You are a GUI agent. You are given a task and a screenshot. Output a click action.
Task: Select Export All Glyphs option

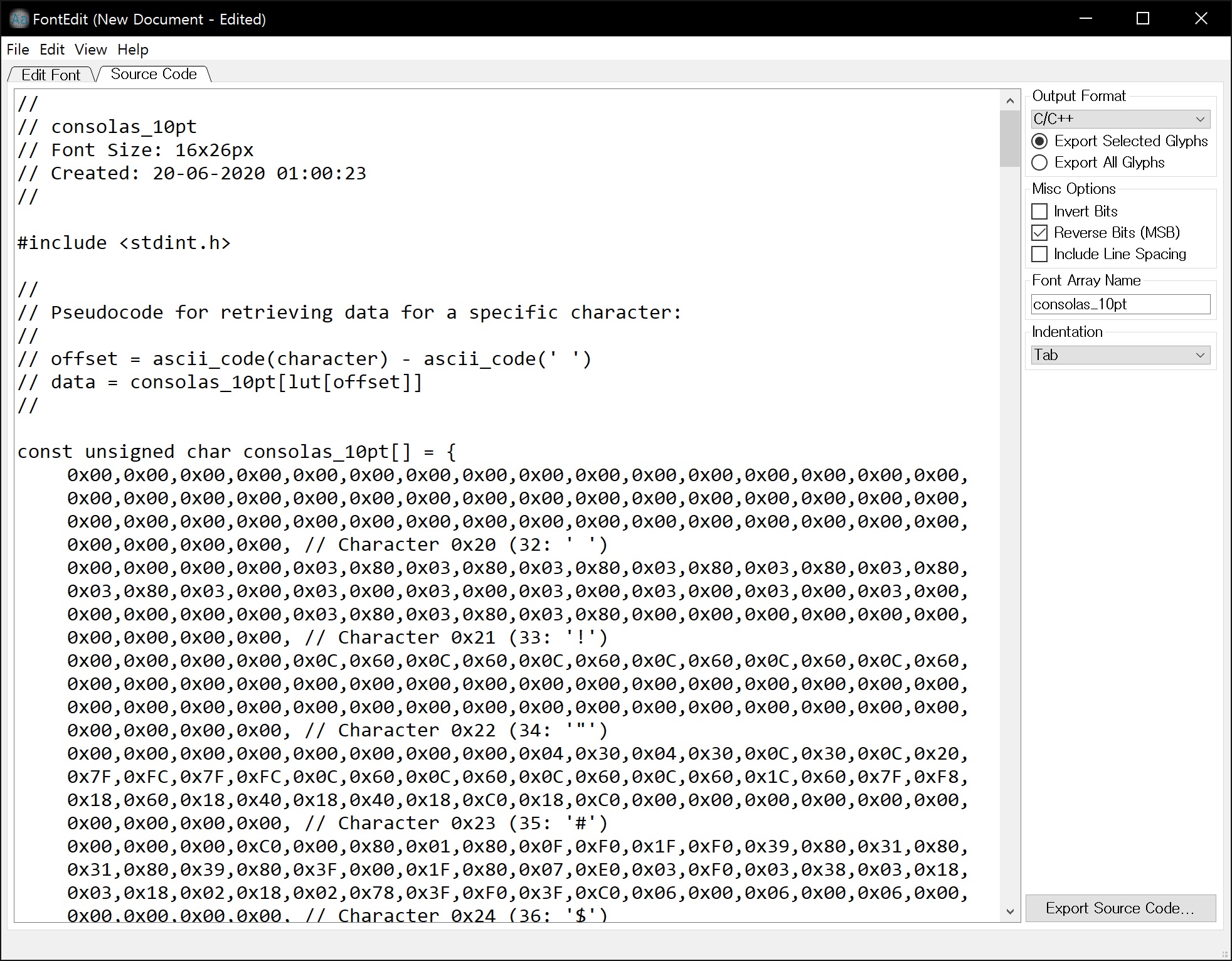[x=1039, y=162]
